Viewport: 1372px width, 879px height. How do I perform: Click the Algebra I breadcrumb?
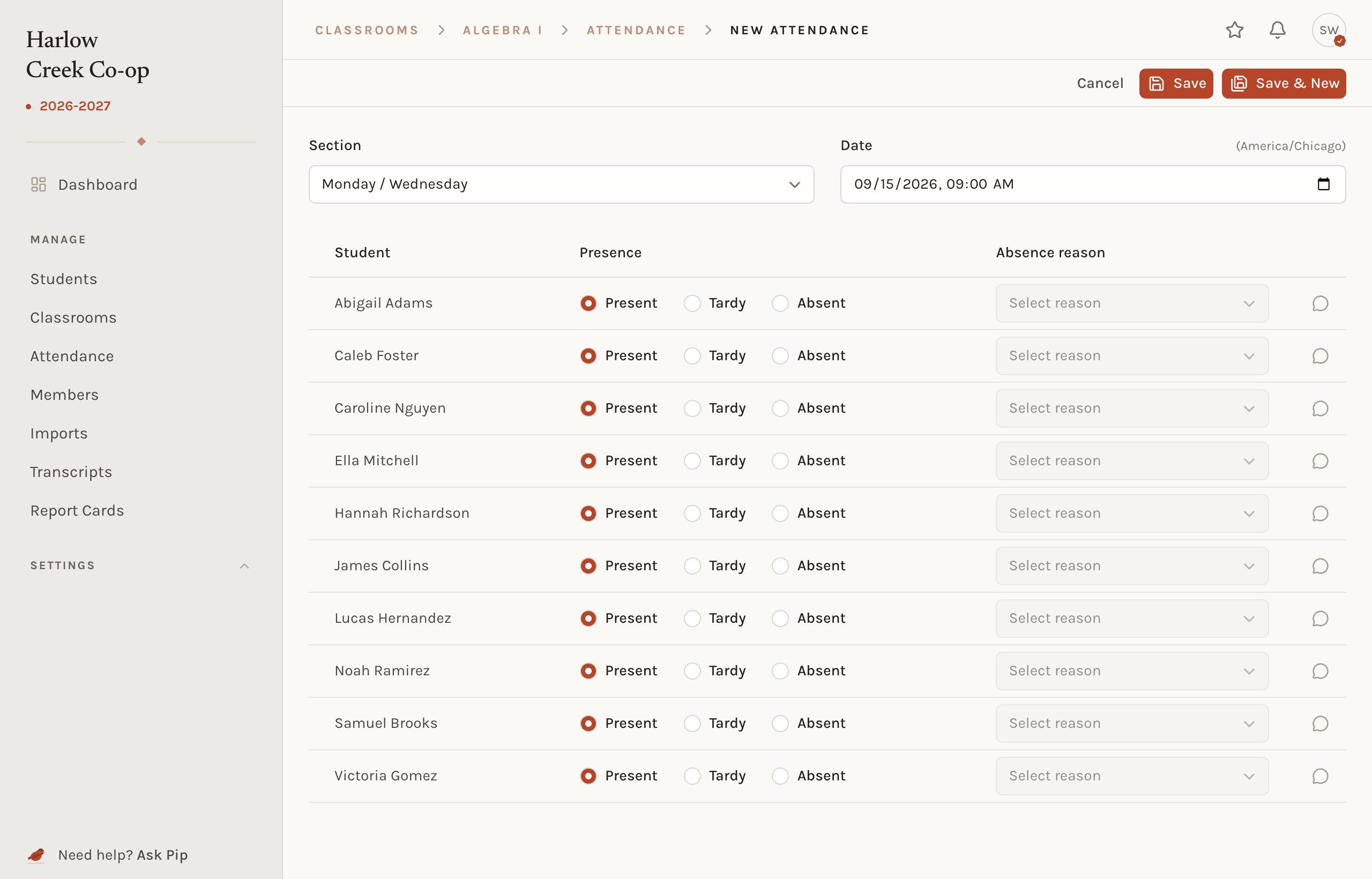click(502, 29)
